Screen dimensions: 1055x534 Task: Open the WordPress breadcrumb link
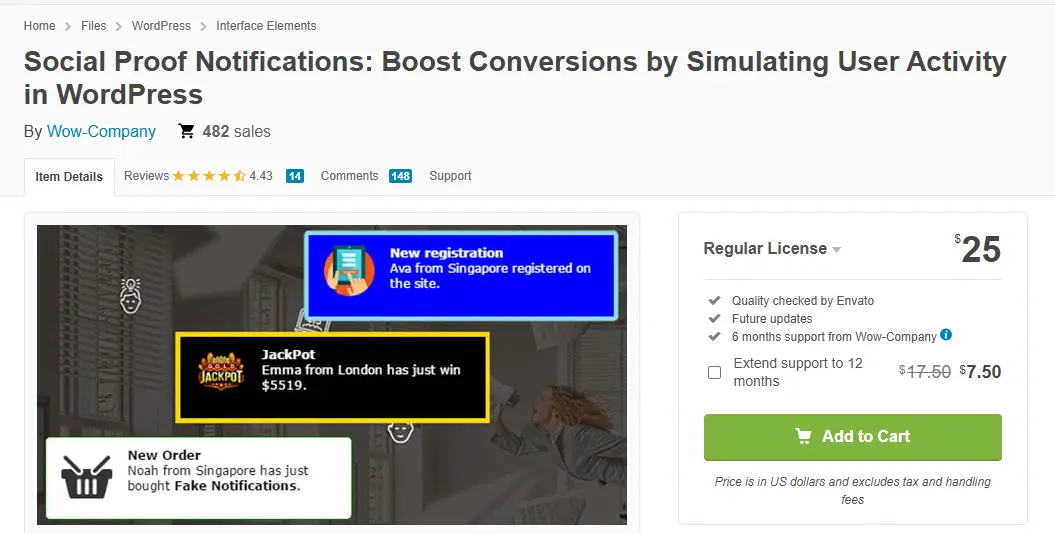[x=161, y=26]
